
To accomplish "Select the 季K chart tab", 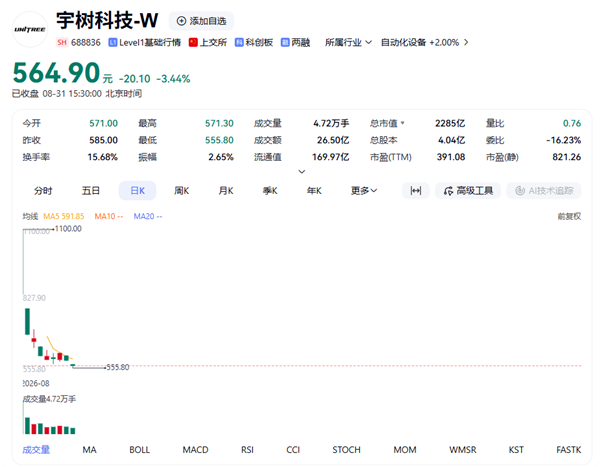I will [270, 191].
